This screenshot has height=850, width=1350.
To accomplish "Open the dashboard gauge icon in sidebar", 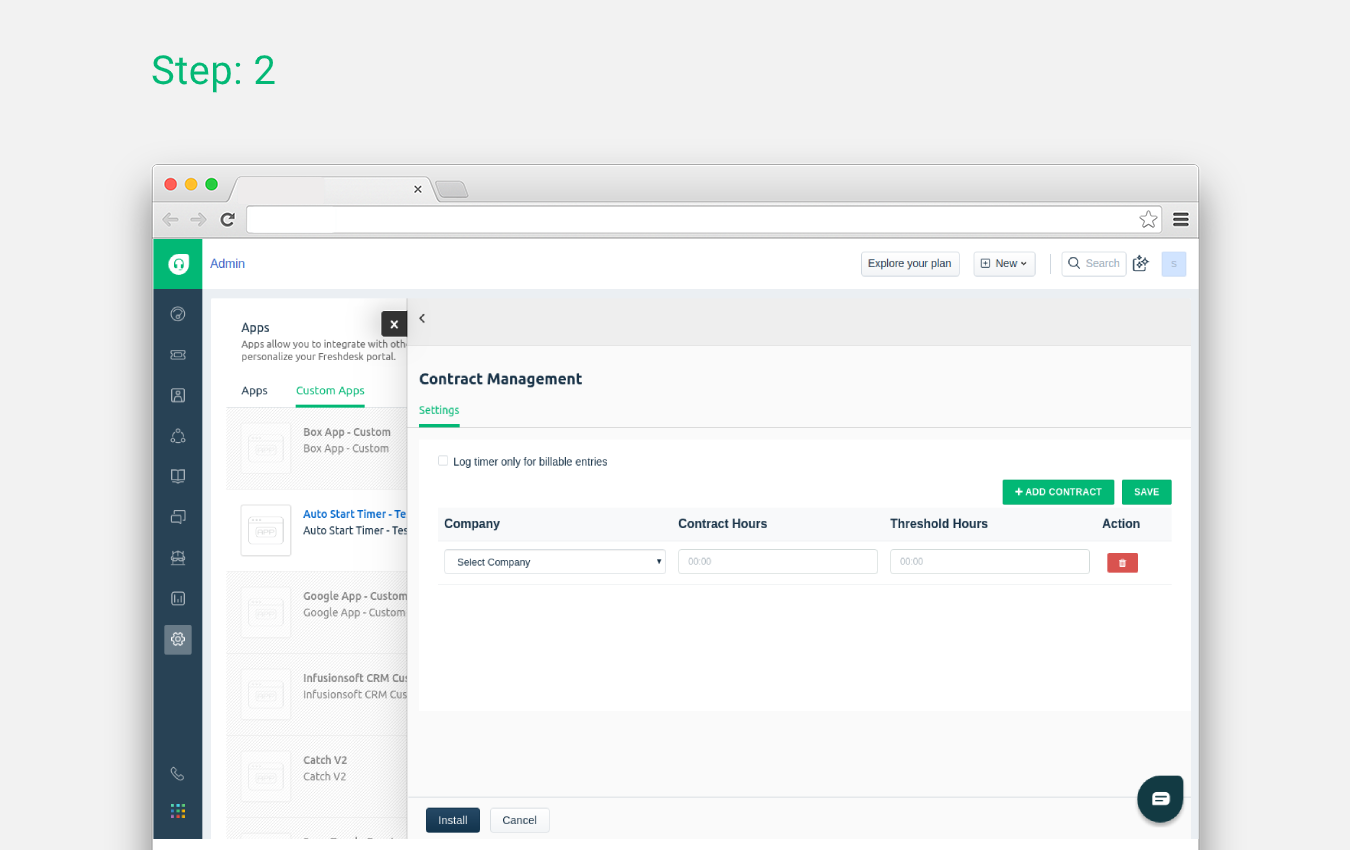I will [x=178, y=314].
